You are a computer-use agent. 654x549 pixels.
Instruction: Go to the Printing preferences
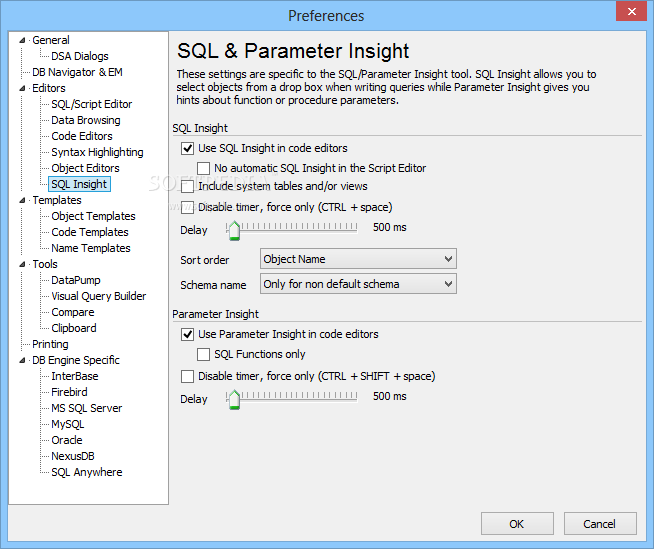(x=50, y=344)
